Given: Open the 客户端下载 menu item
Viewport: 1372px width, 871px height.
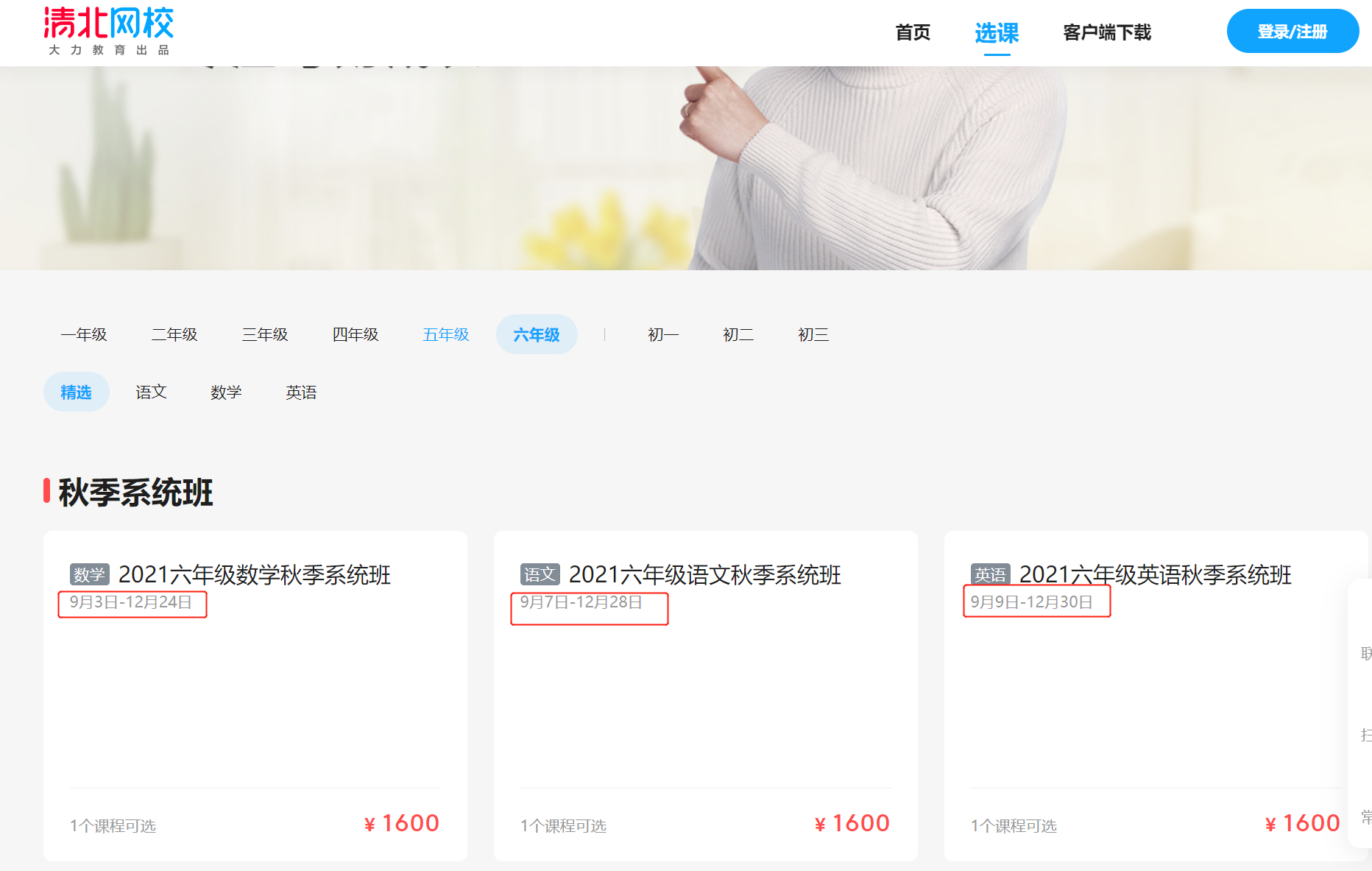Looking at the screenshot, I should [x=1107, y=32].
